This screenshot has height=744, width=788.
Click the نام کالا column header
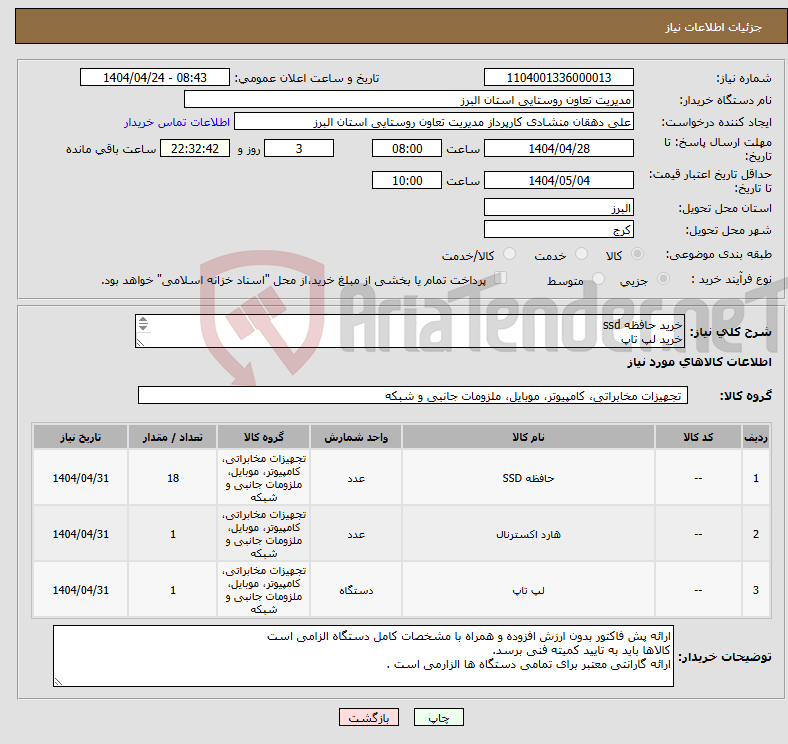pyautogui.click(x=528, y=437)
